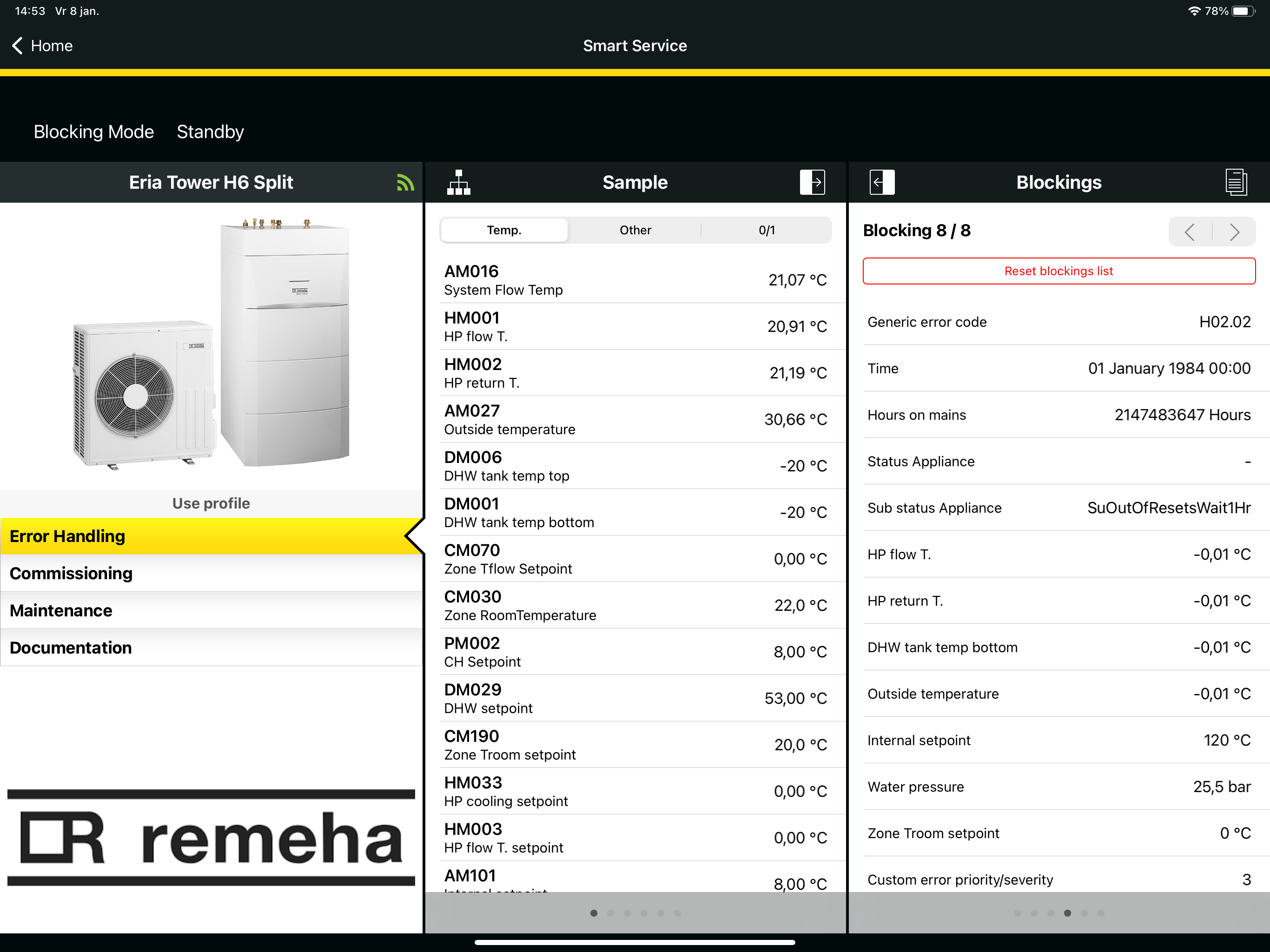Click the expand-right panel icon beside Sample

(812, 183)
